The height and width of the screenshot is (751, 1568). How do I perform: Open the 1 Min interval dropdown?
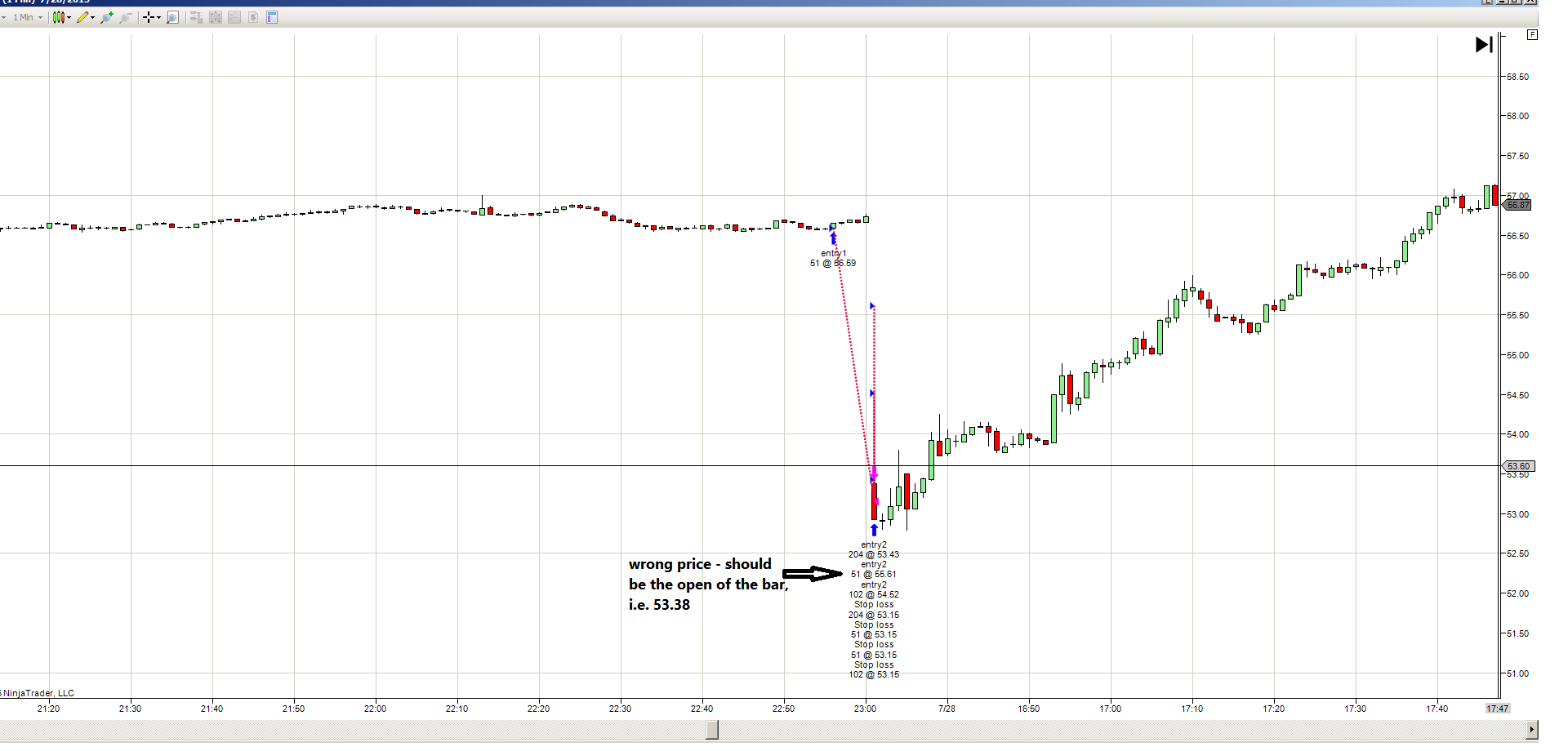(28, 17)
